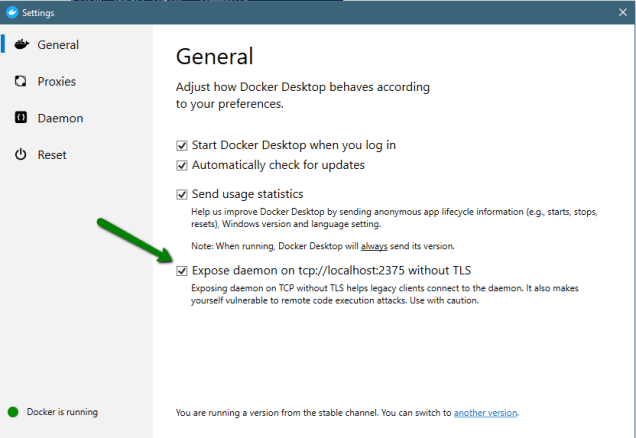Uncheck Automatically check for updates
Screen dimensions: 636x438
click(182, 165)
